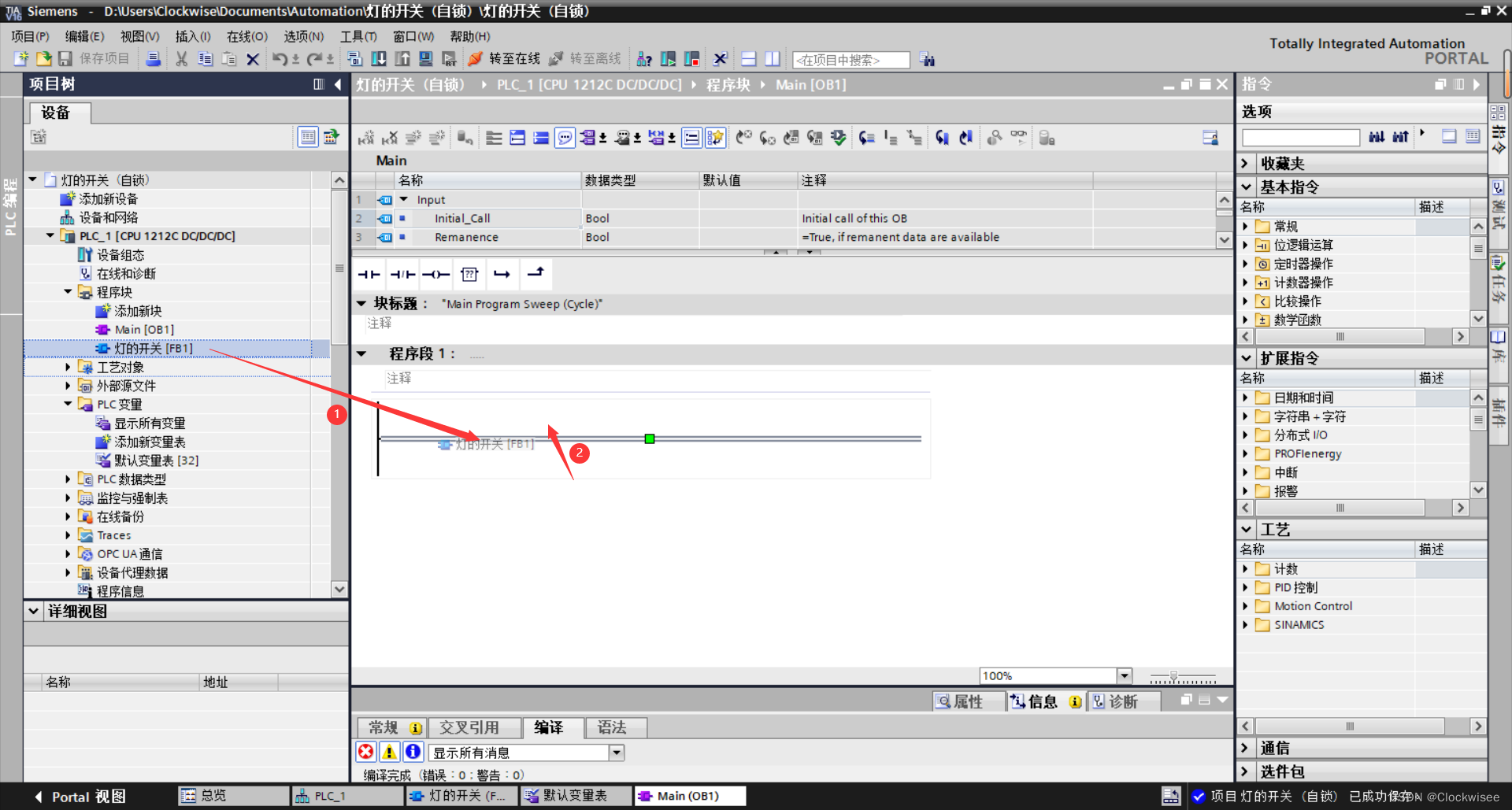
Task: Click the undo arrow icon
Action: (280, 59)
